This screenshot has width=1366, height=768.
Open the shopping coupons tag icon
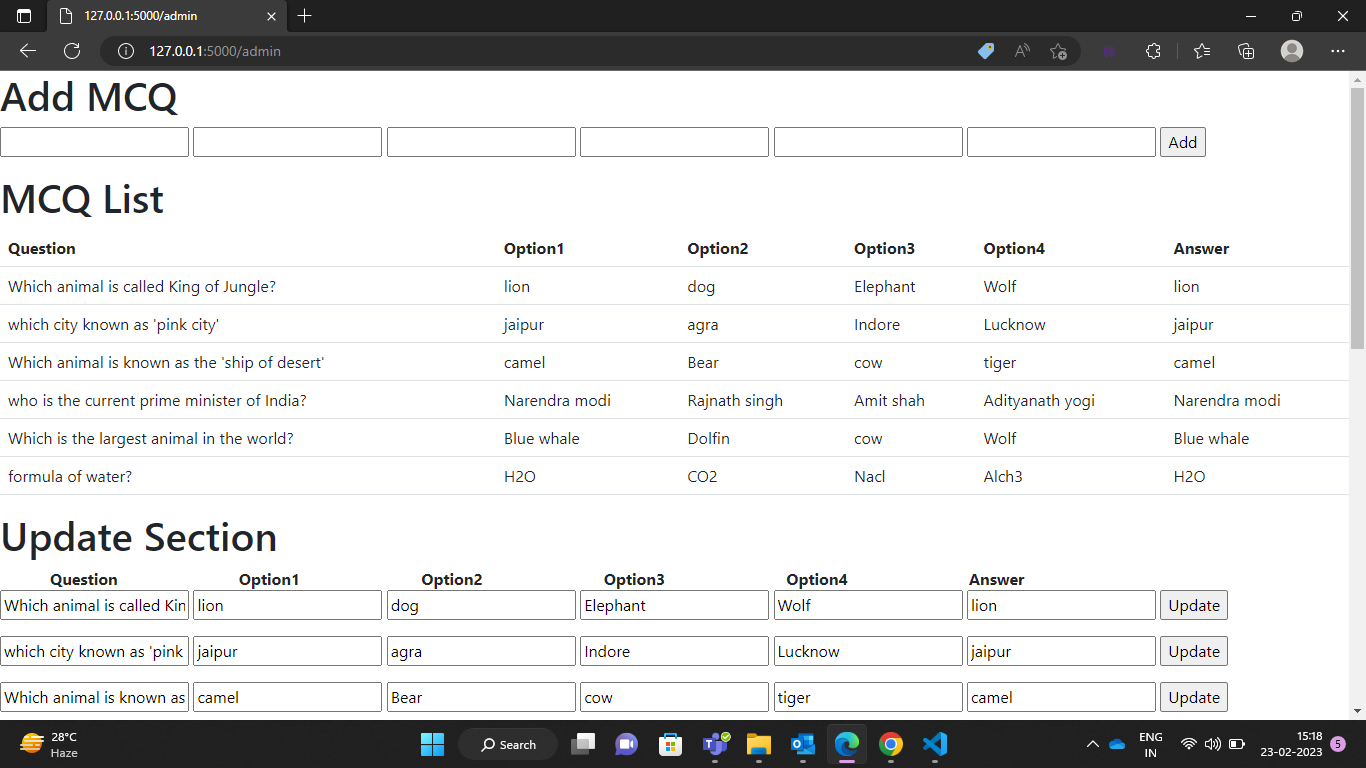point(985,51)
